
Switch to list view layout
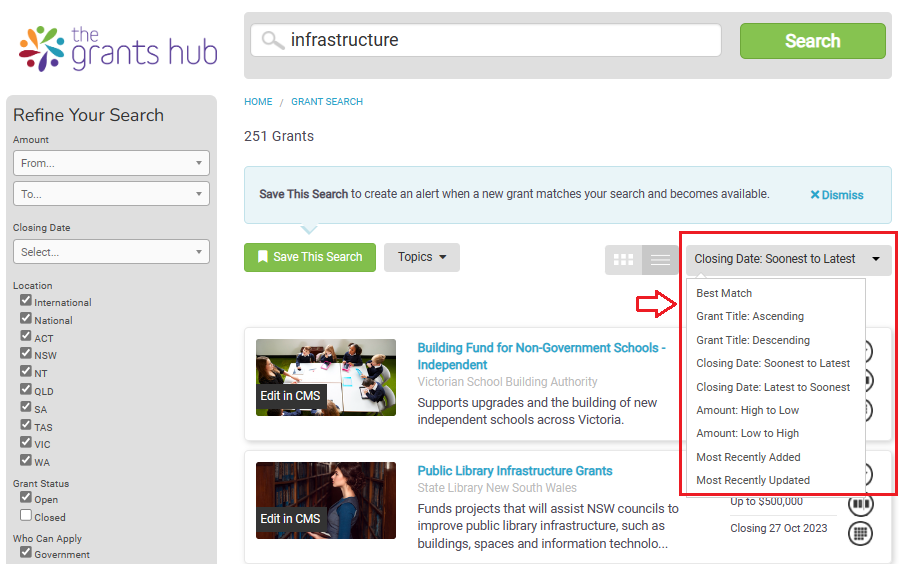pyautogui.click(x=660, y=259)
